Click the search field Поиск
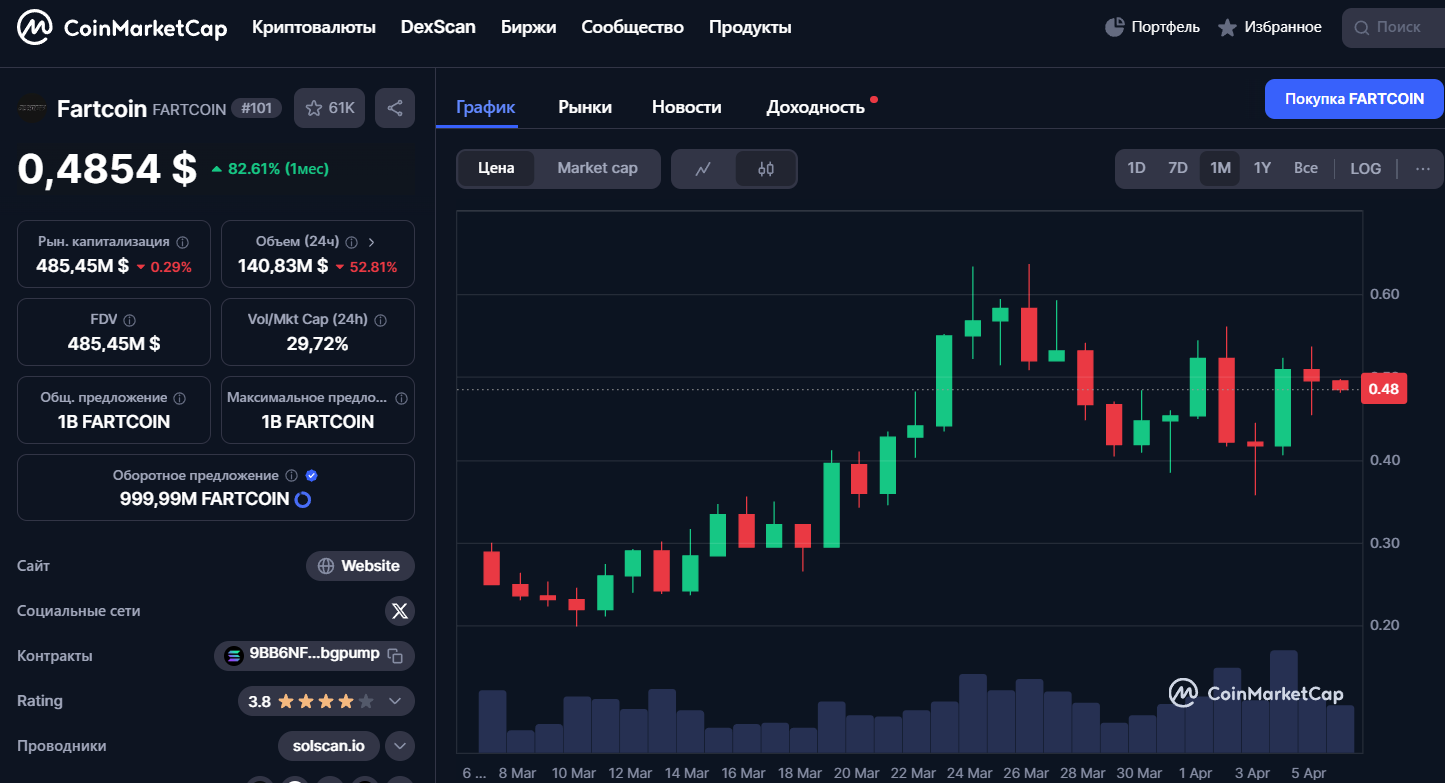 1393,27
